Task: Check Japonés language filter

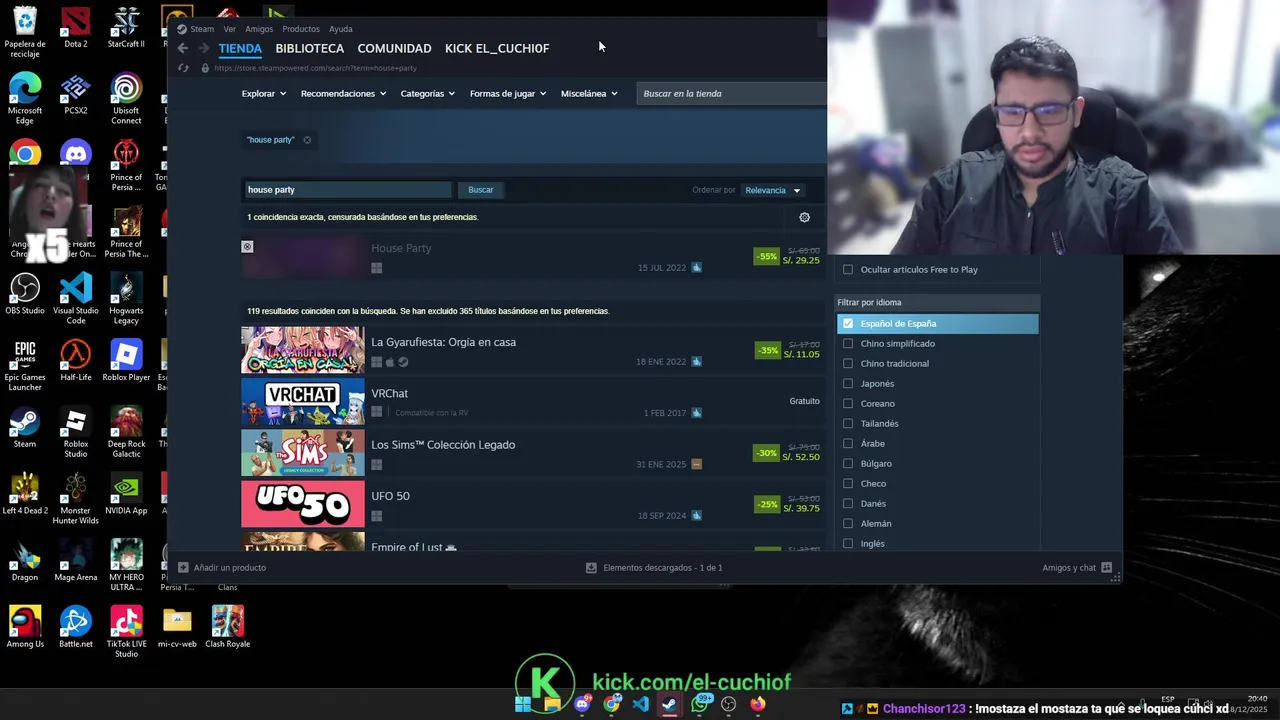Action: (x=848, y=383)
